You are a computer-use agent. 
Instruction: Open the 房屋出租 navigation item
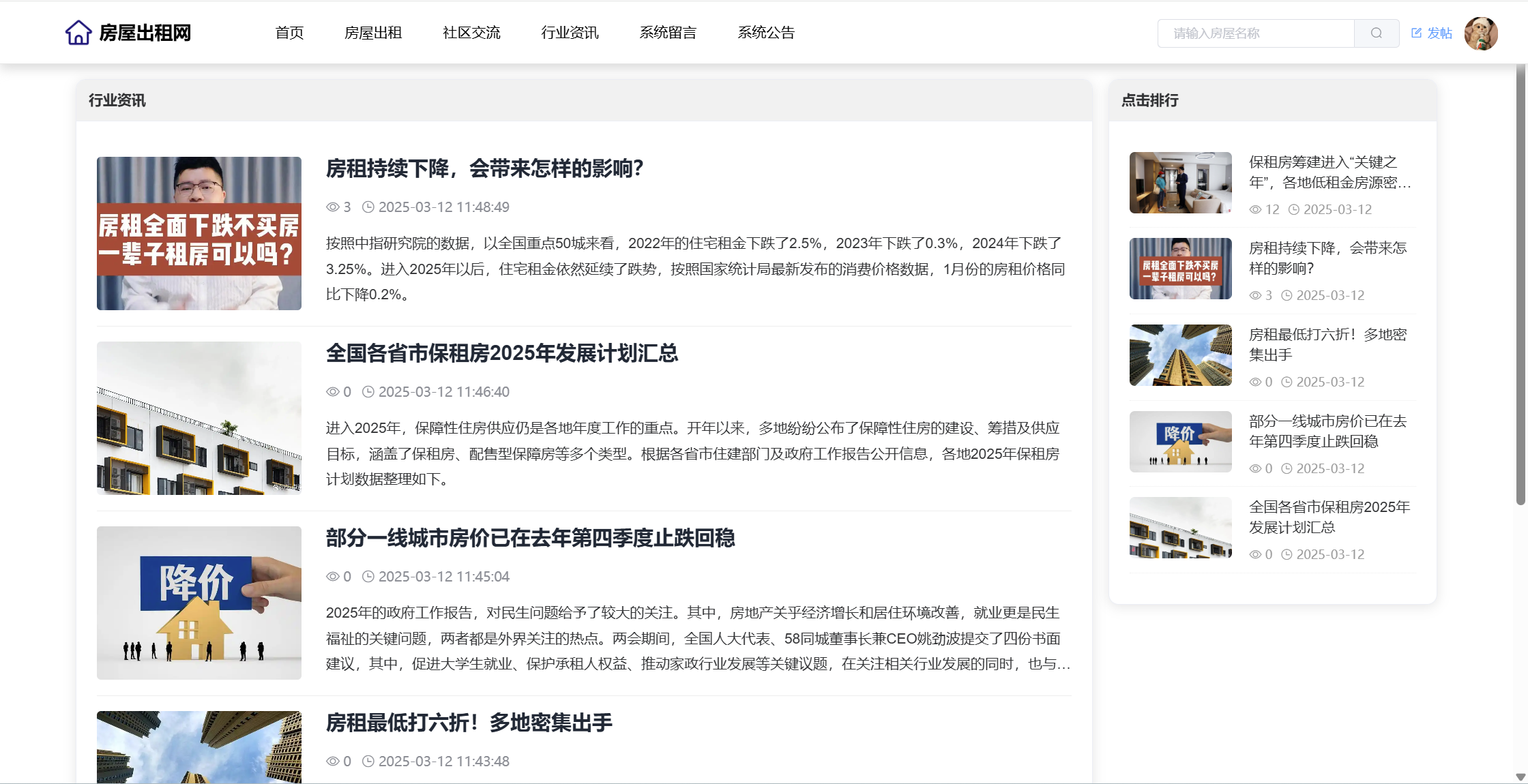373,33
